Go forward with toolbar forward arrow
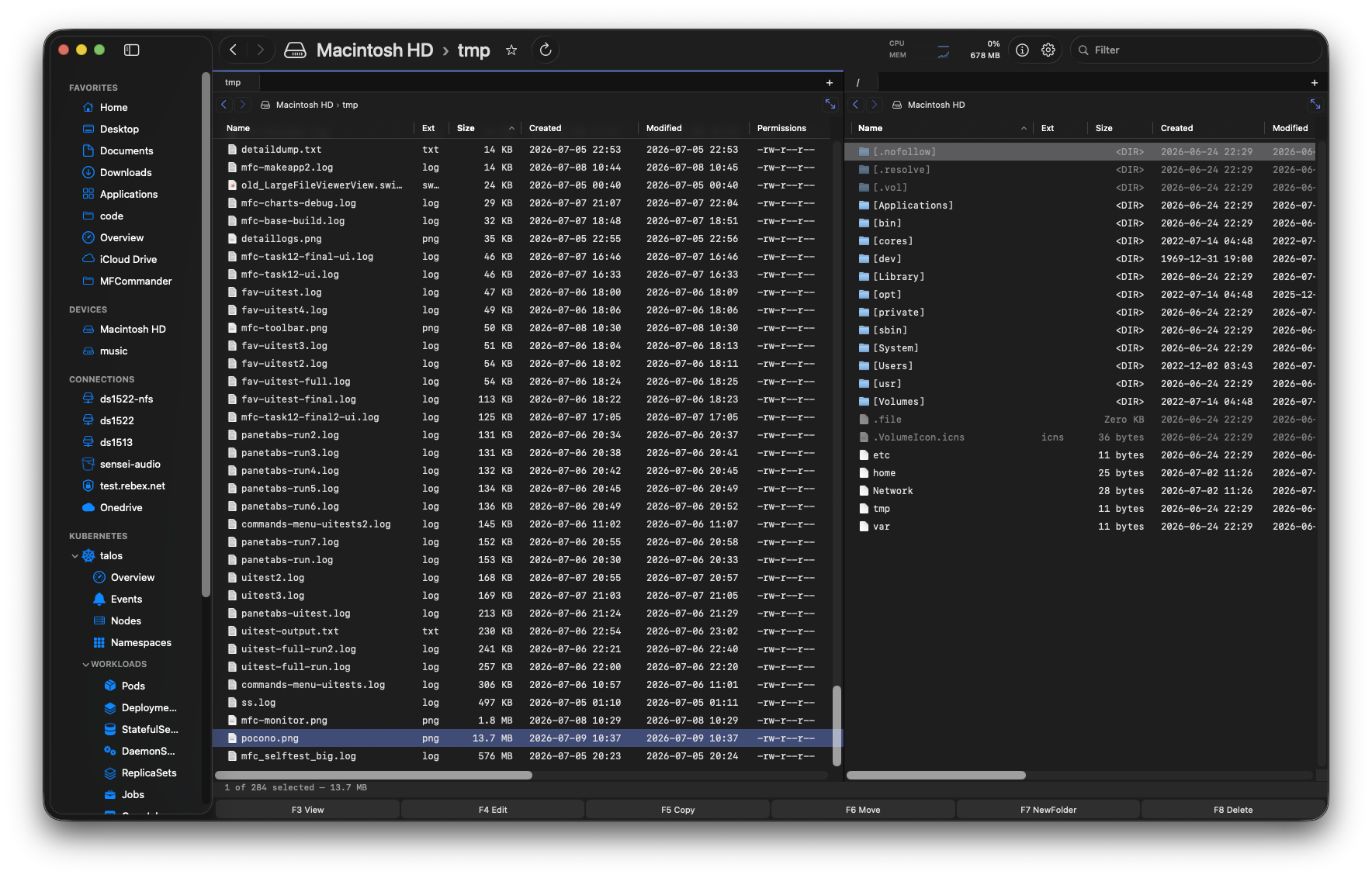Screen dimensions: 1372x878 (260, 50)
